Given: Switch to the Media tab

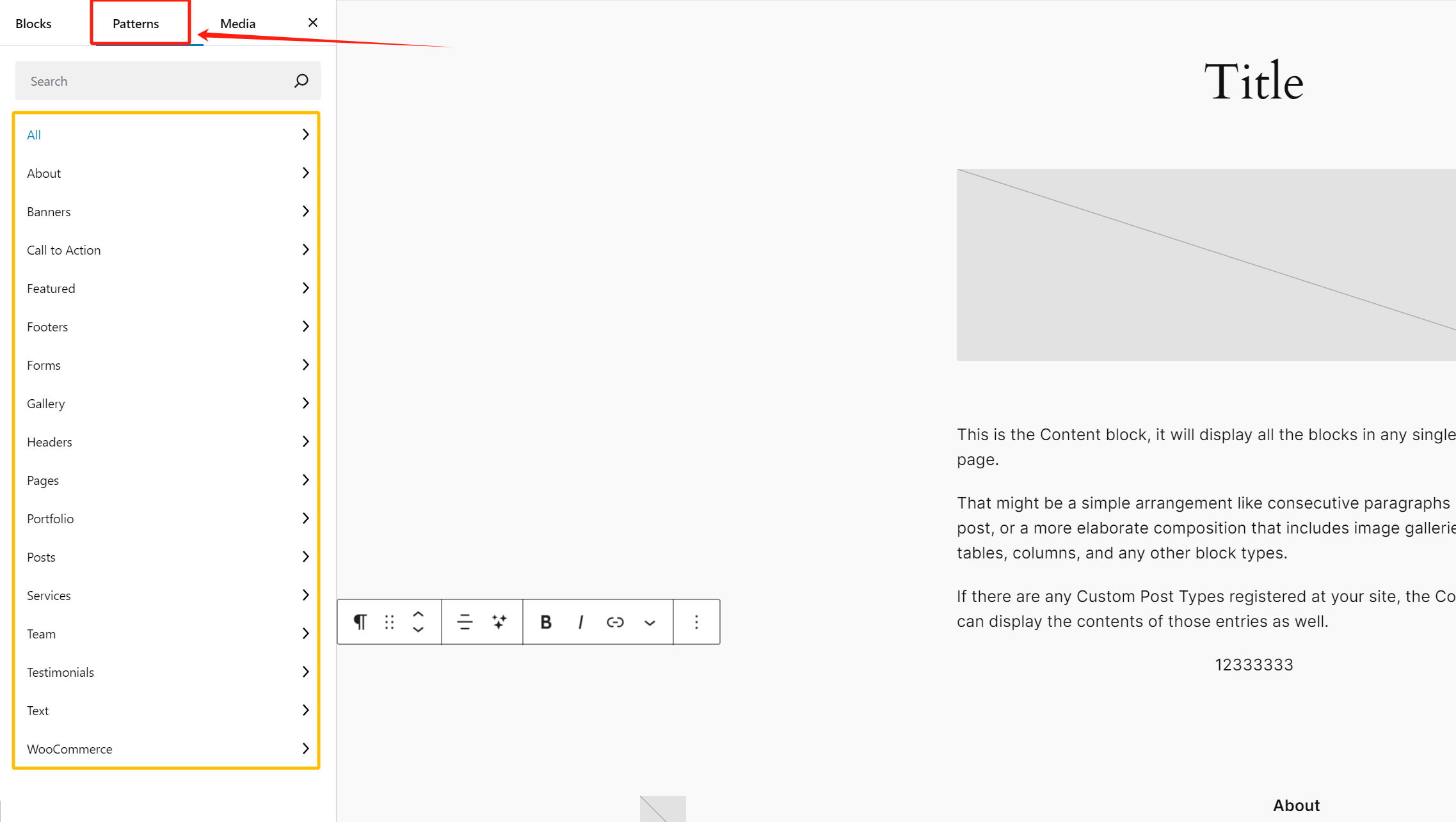Looking at the screenshot, I should click(237, 24).
